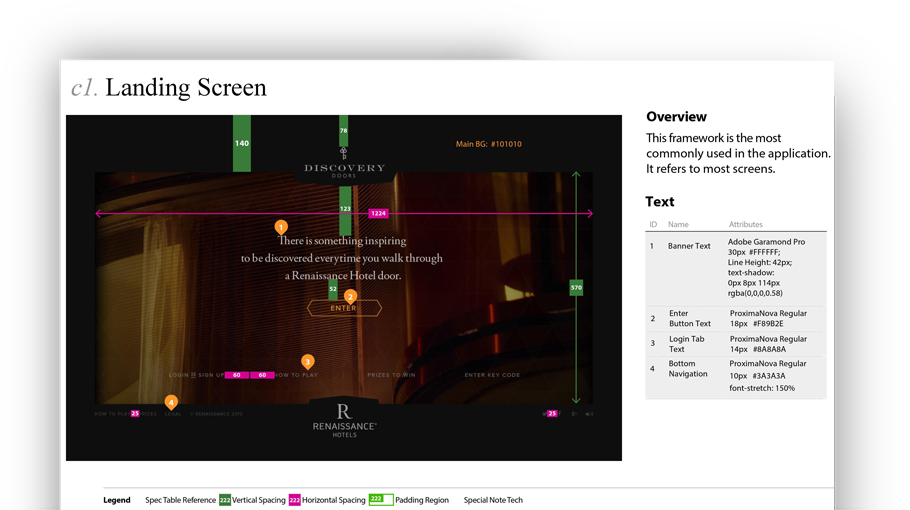Click the Padding Region legend swatch

tap(381, 500)
